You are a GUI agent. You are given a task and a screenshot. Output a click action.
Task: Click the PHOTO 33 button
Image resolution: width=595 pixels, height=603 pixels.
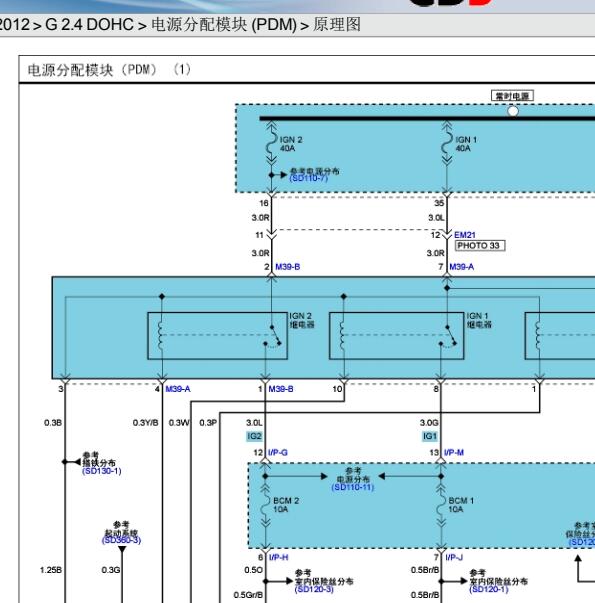[x=480, y=246]
